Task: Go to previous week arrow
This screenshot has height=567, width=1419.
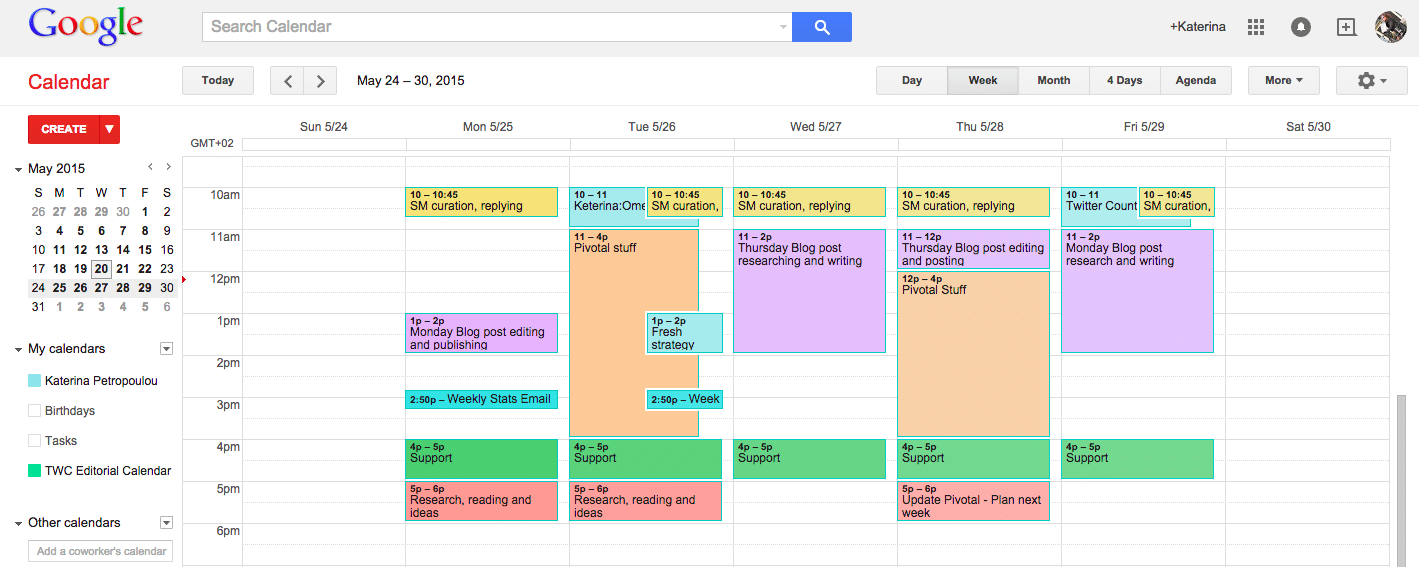Action: pos(288,81)
